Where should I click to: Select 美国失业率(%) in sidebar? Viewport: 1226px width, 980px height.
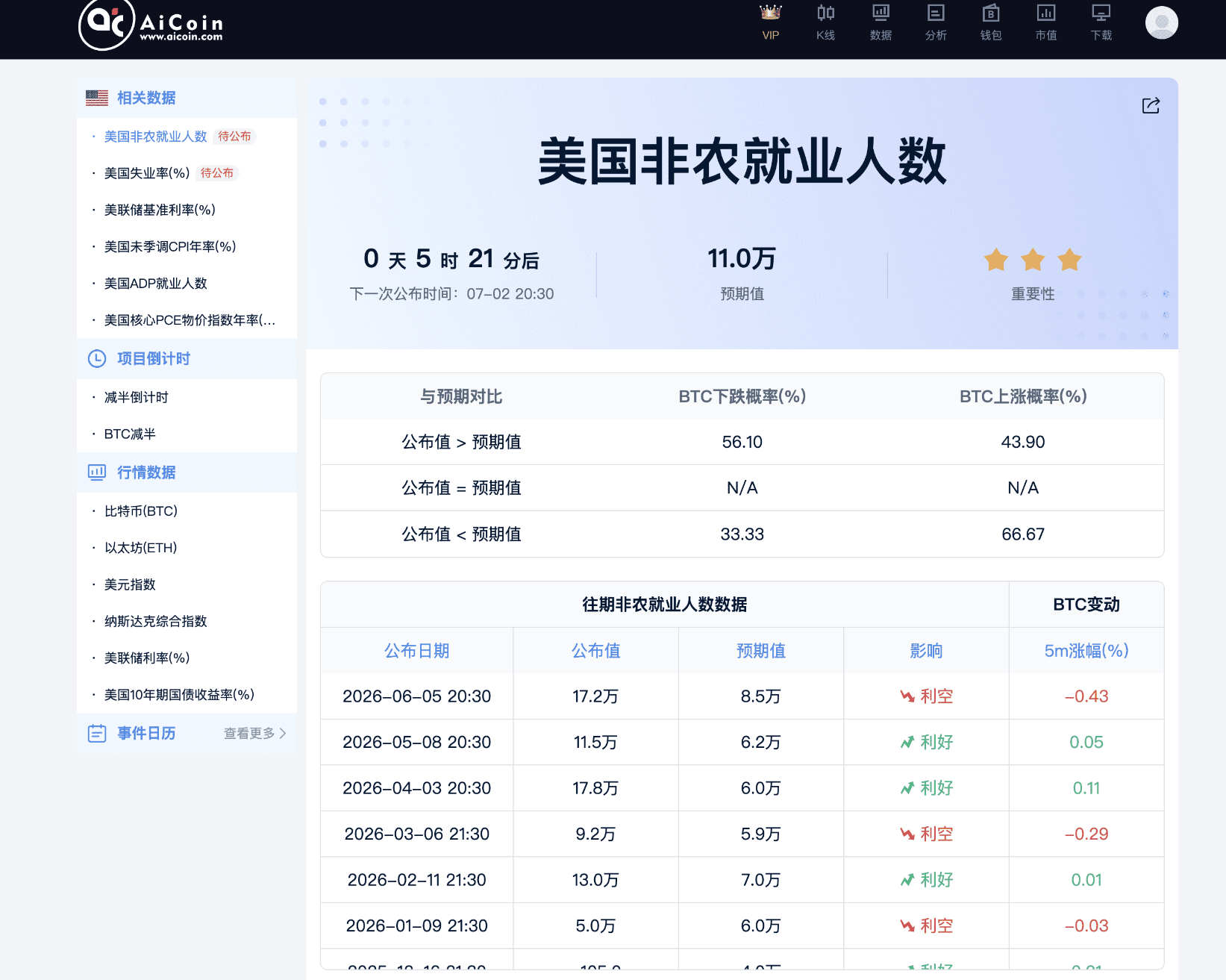[147, 173]
